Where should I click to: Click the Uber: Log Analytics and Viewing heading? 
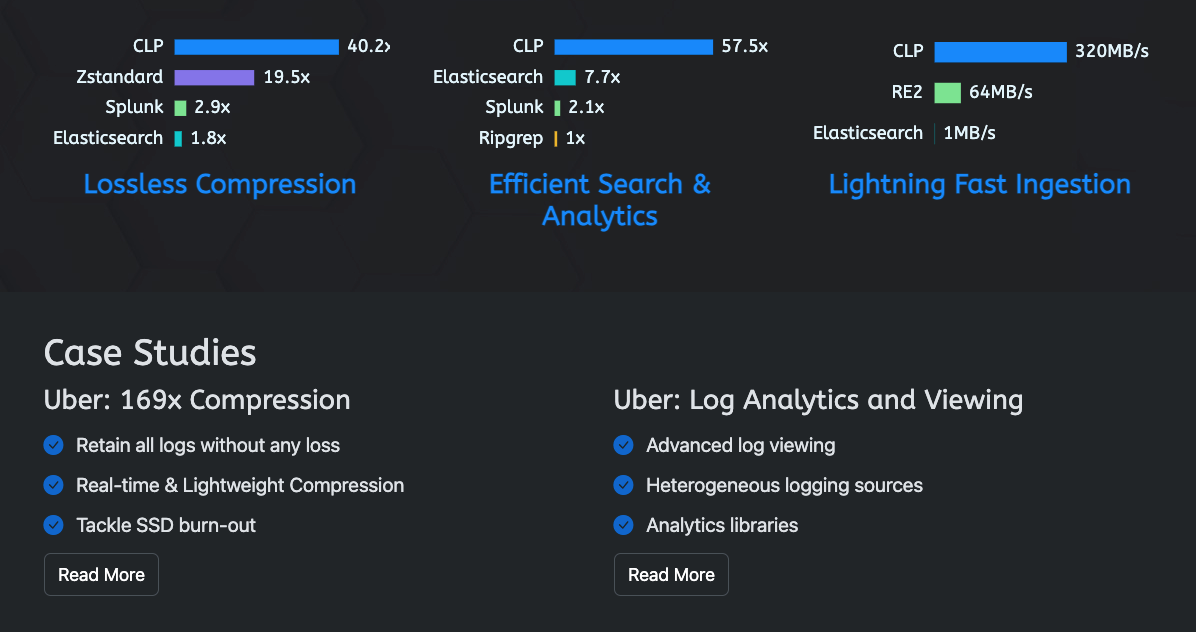click(x=818, y=400)
